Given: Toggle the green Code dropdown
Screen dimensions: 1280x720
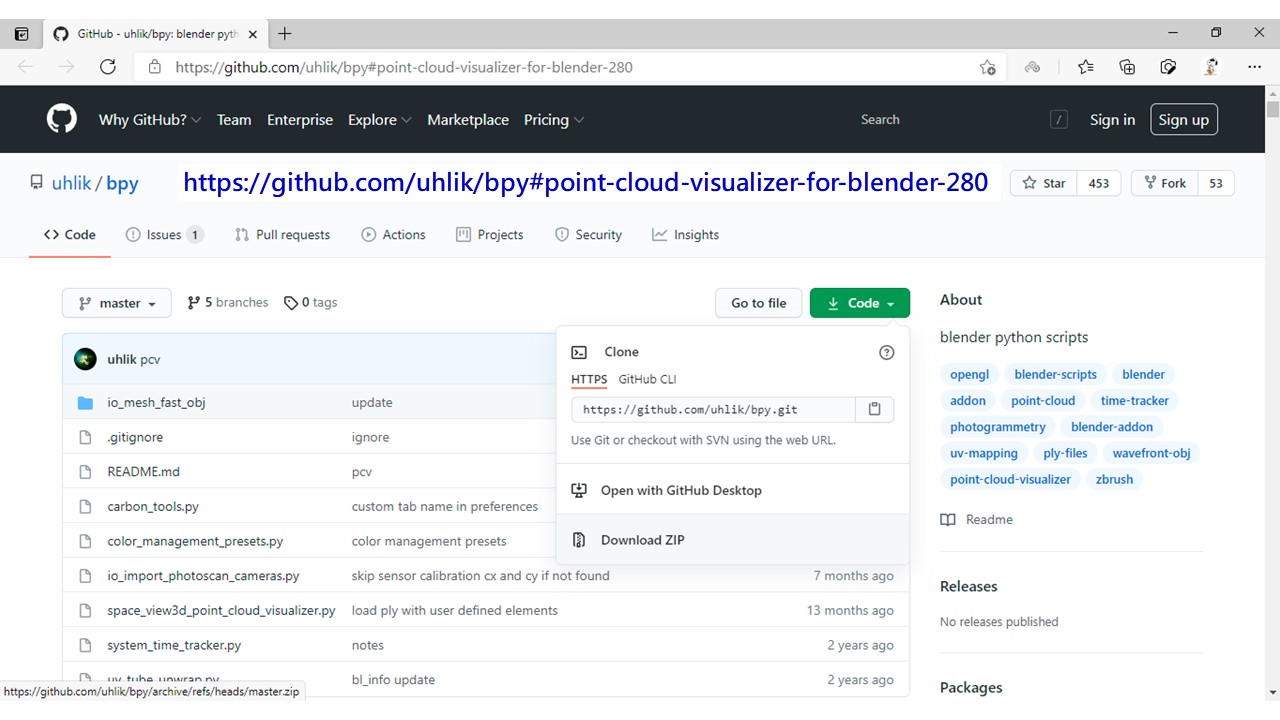Looking at the screenshot, I should pos(860,303).
